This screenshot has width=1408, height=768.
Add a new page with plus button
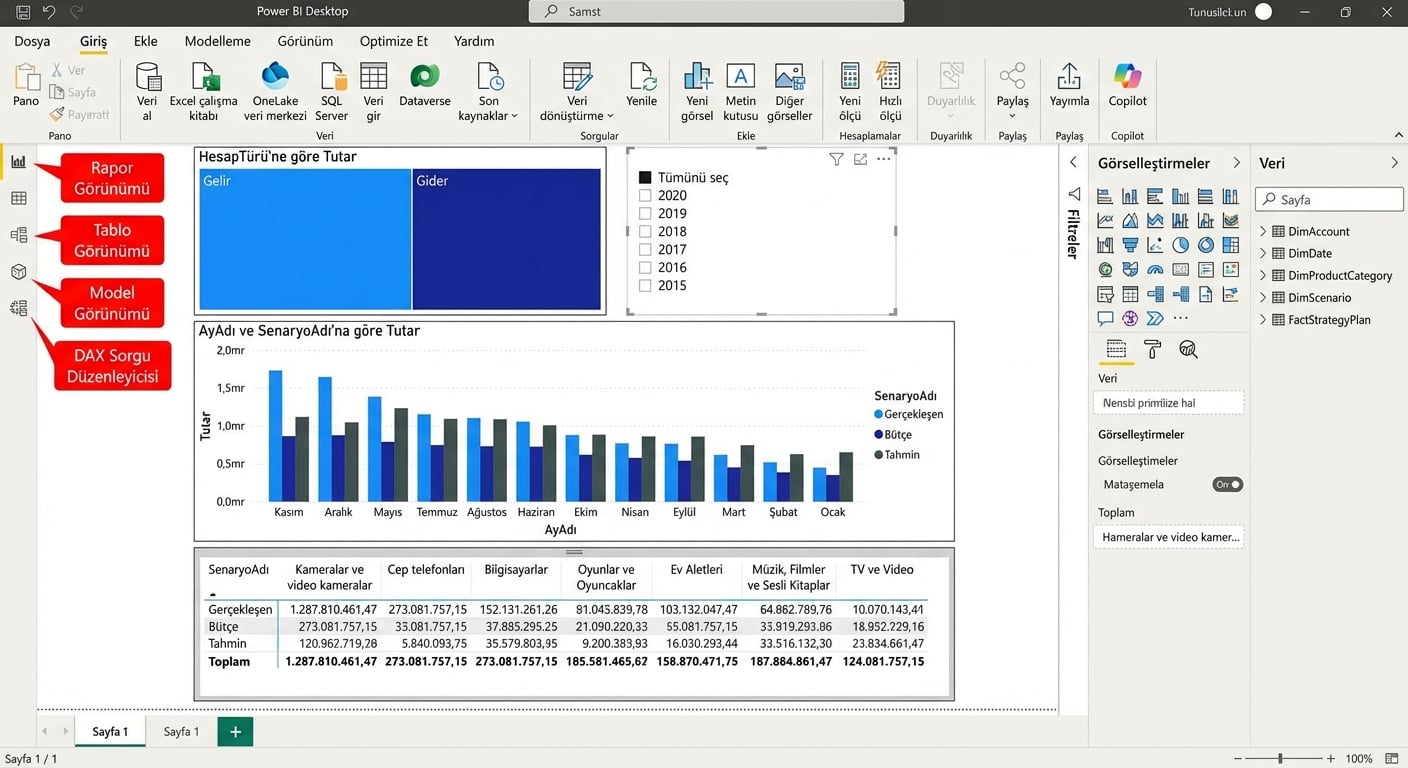click(235, 731)
